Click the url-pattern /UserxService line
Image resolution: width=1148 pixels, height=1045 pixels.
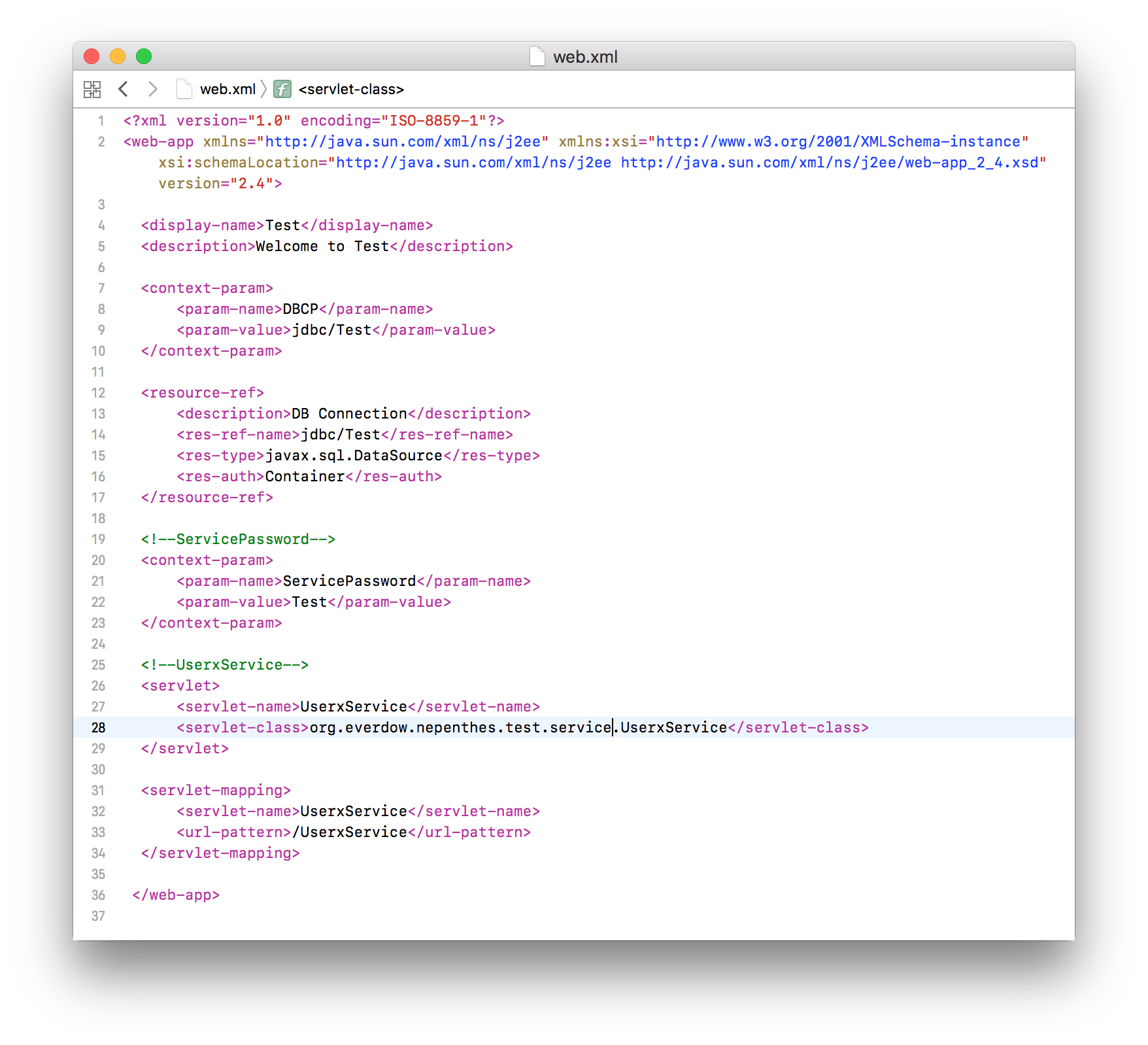pyautogui.click(x=354, y=832)
